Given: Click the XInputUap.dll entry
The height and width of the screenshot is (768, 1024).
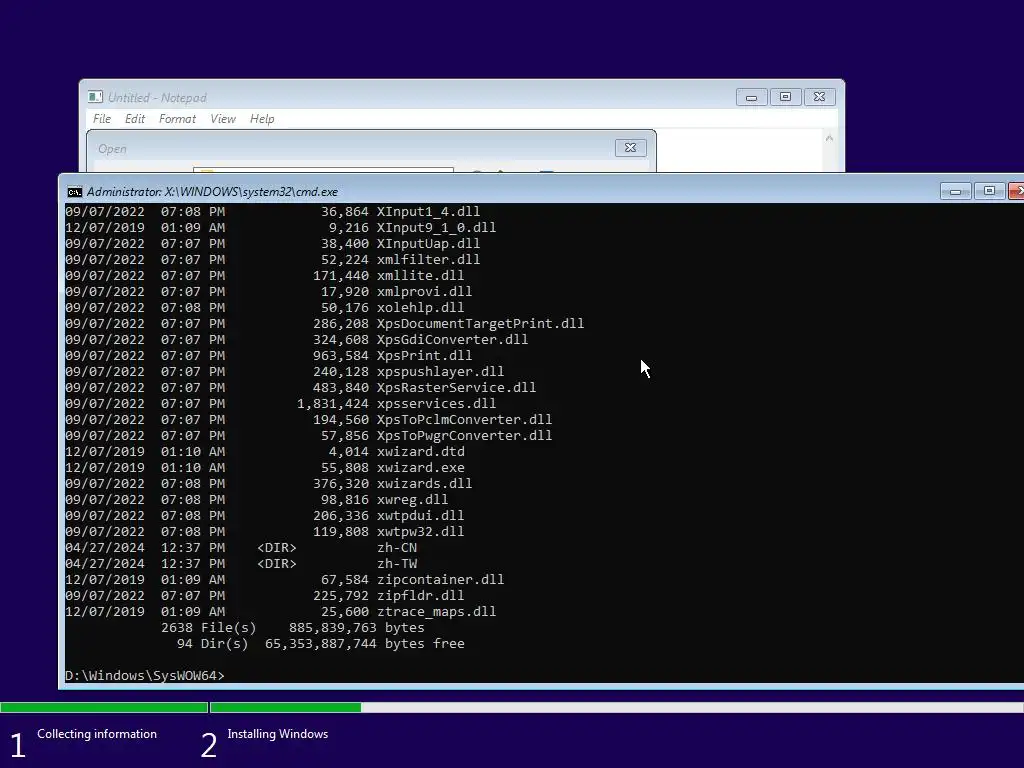Looking at the screenshot, I should click(428, 244).
